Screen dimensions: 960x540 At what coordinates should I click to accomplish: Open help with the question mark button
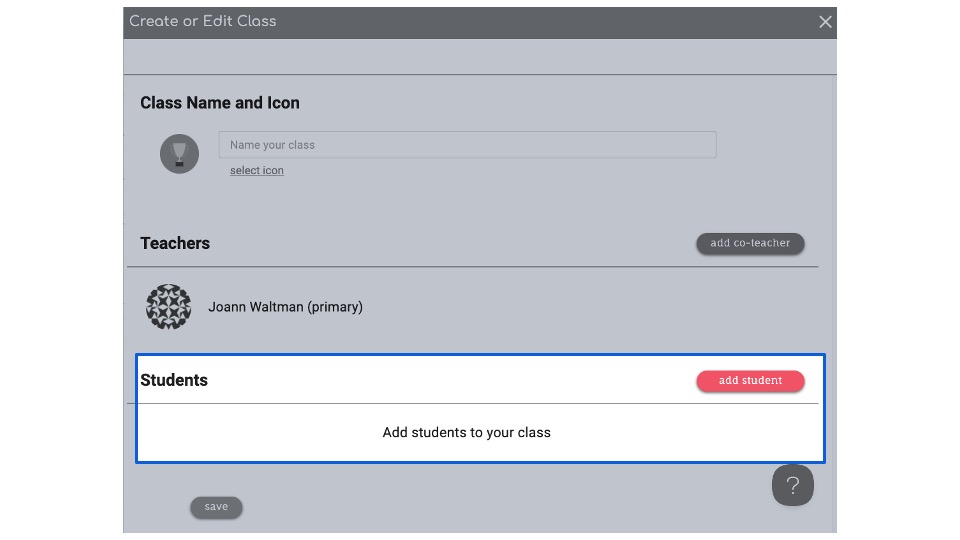coord(792,485)
